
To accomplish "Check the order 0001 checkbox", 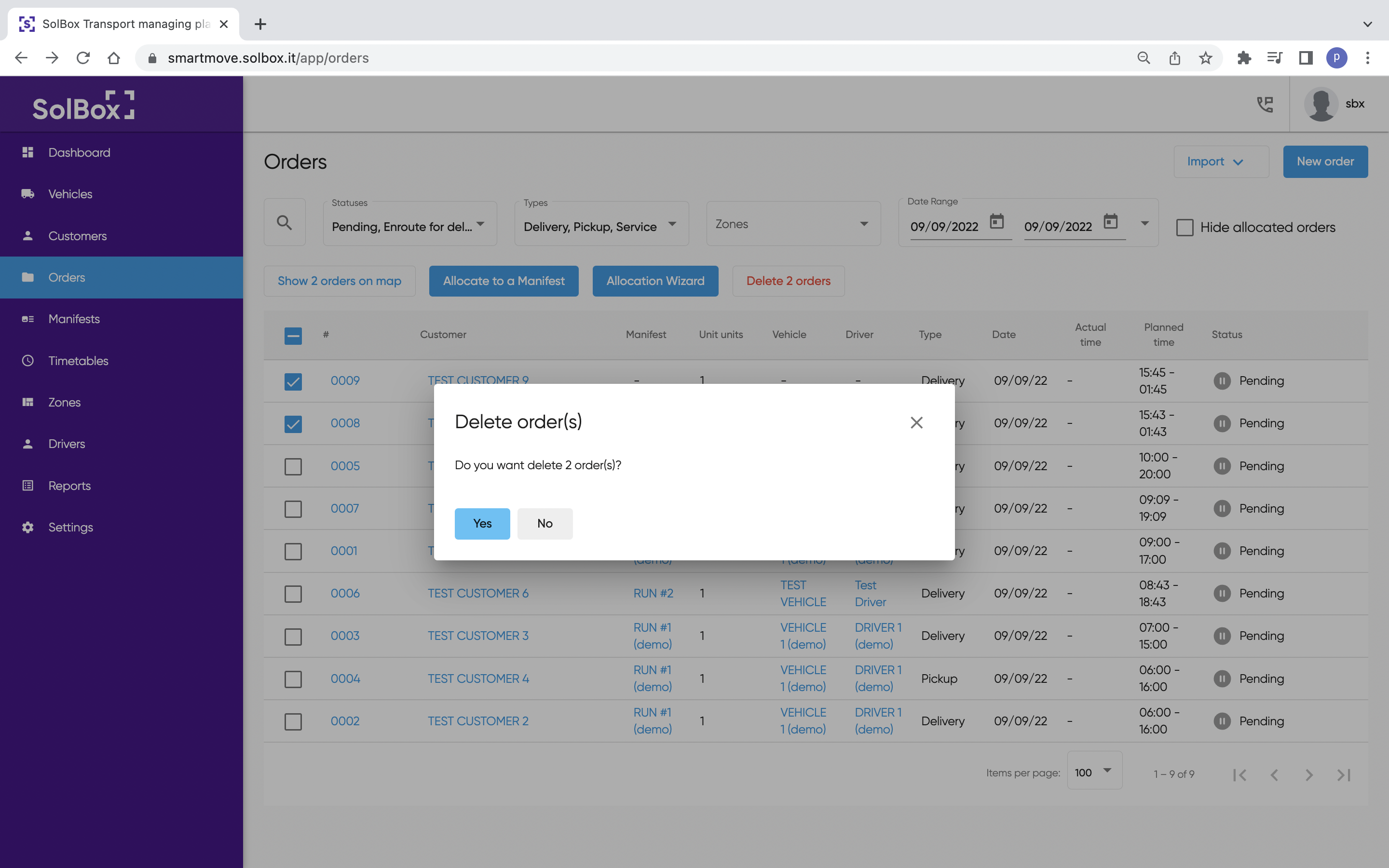I will pyautogui.click(x=293, y=551).
